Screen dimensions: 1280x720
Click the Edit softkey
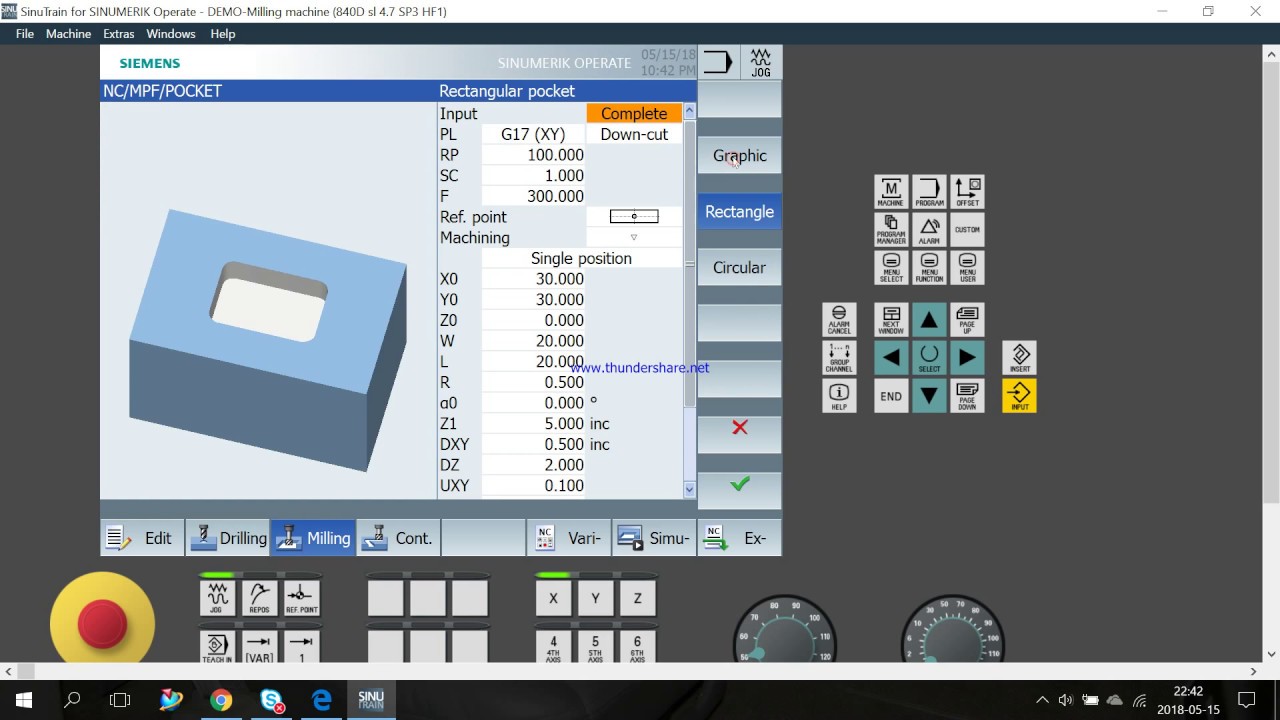pos(142,538)
